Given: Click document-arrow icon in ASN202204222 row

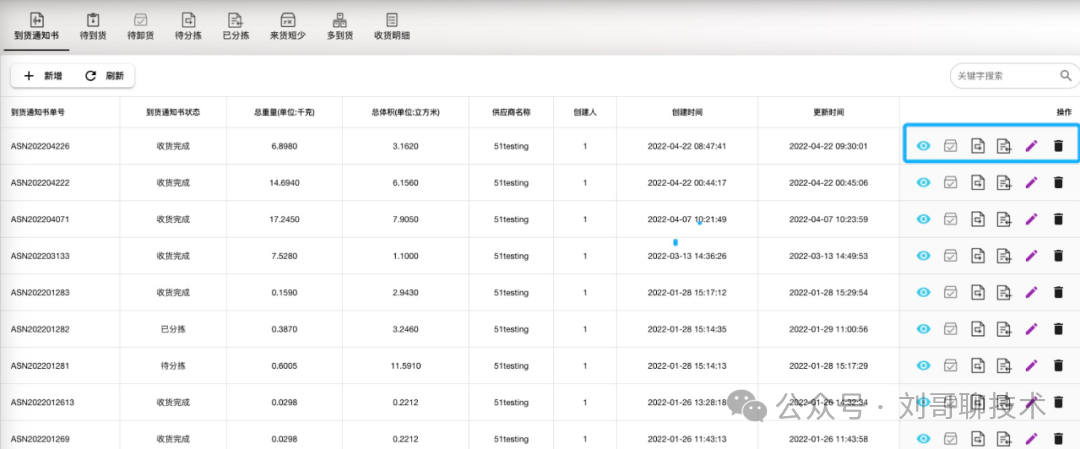Looking at the screenshot, I should coord(978,182).
